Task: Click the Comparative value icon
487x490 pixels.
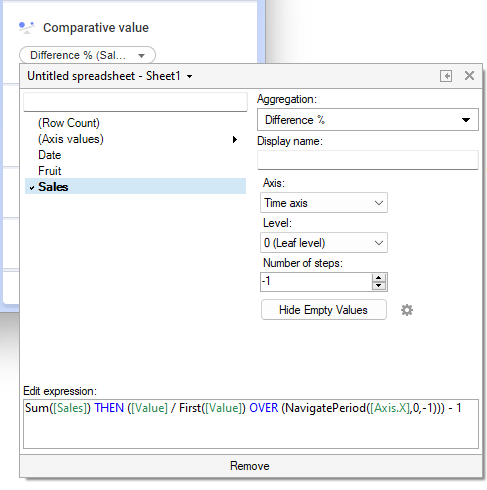Action: pyautogui.click(x=26, y=28)
